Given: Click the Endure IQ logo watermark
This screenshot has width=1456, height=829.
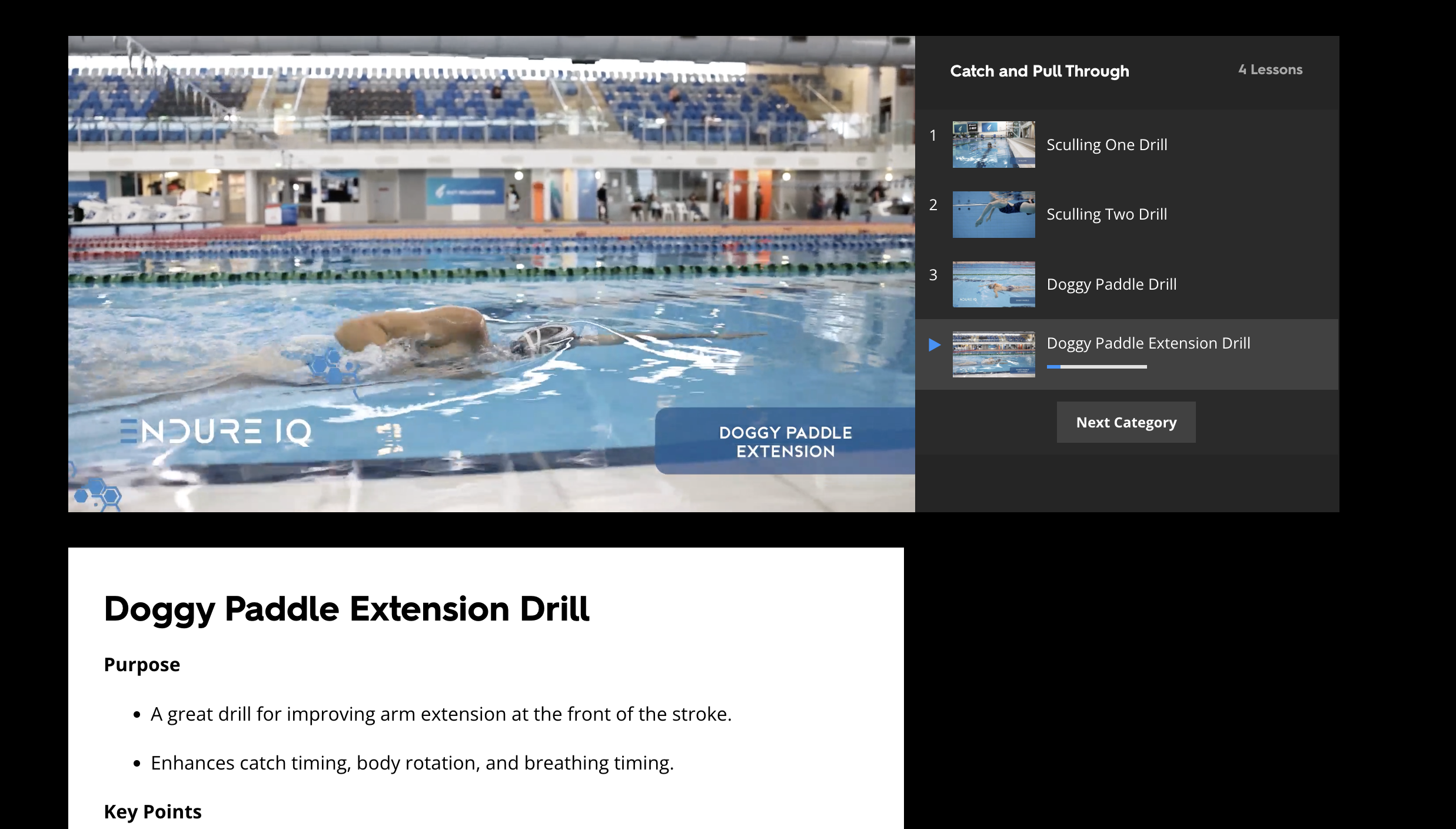Looking at the screenshot, I should point(216,432).
